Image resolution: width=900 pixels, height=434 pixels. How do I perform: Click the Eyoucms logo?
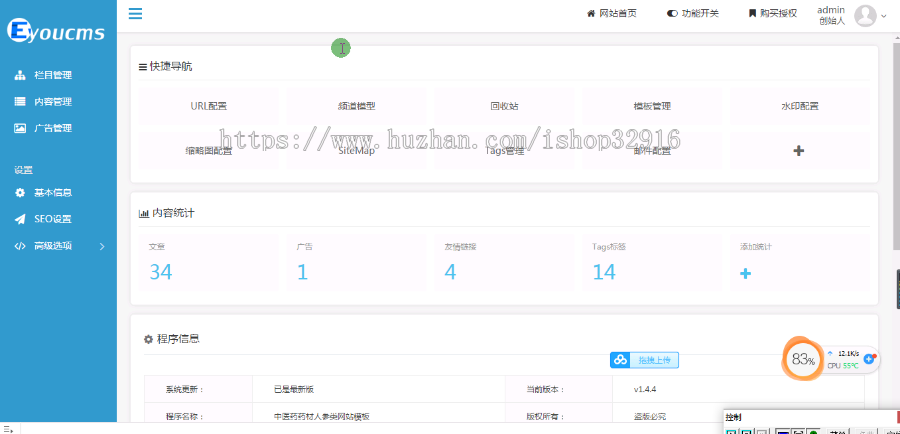coord(57,32)
